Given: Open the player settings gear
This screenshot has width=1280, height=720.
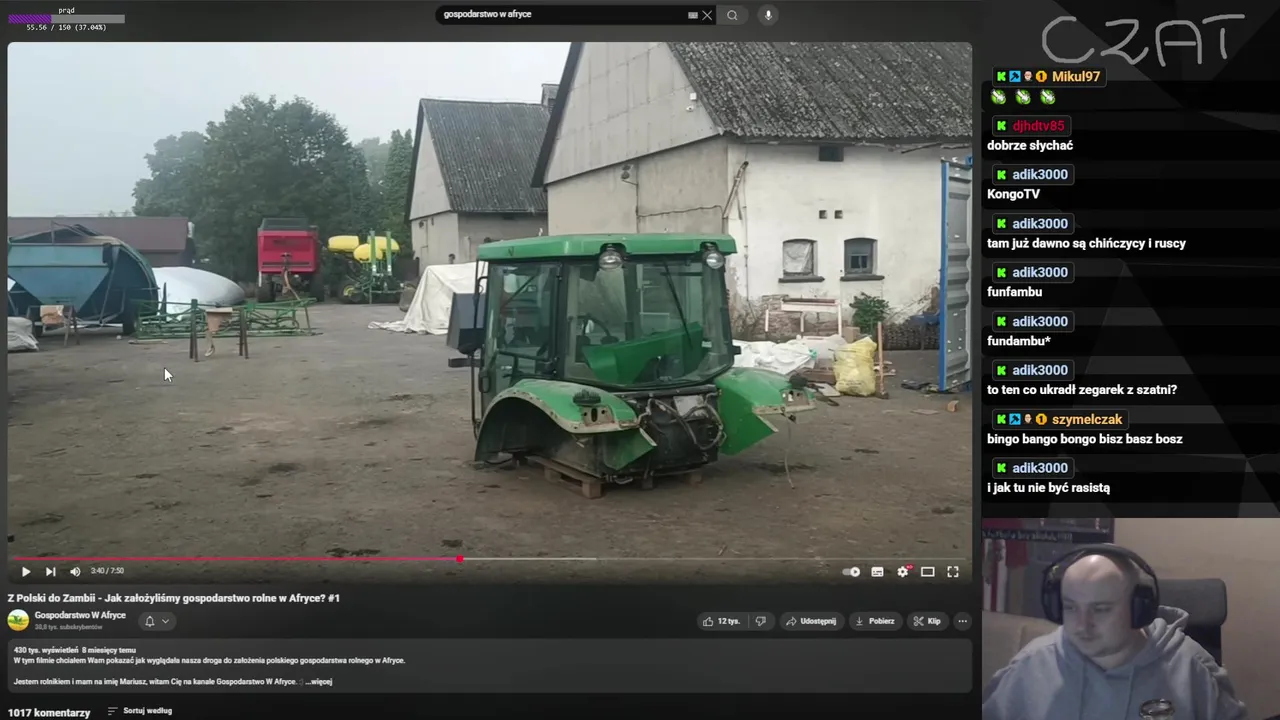Looking at the screenshot, I should 902,572.
